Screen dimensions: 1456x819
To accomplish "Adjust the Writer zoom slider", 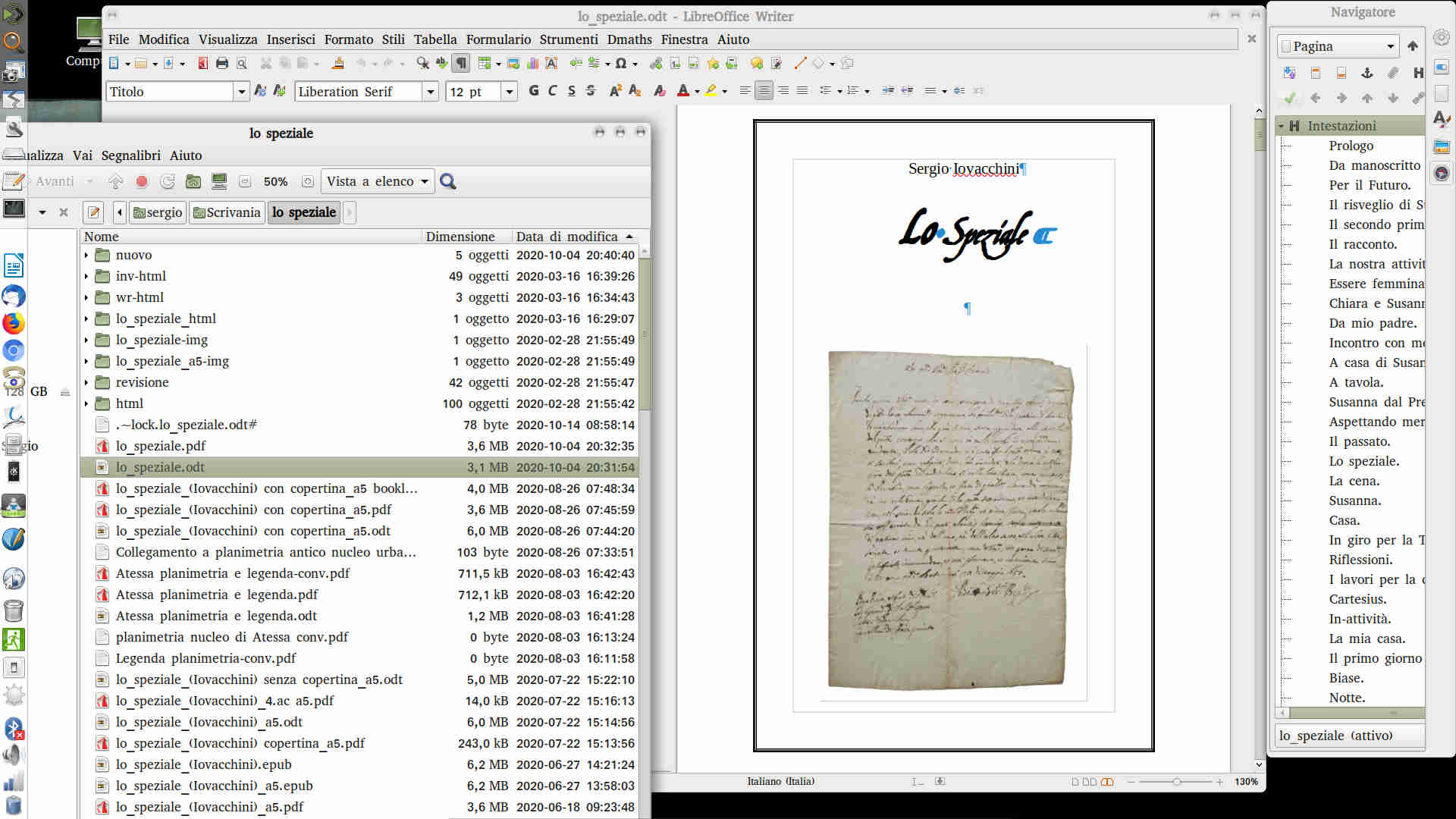I will [x=1177, y=782].
